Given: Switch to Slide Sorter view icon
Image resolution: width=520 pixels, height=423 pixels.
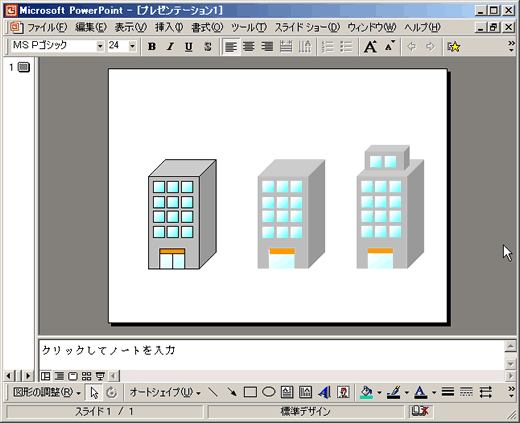Looking at the screenshot, I should (86, 376).
